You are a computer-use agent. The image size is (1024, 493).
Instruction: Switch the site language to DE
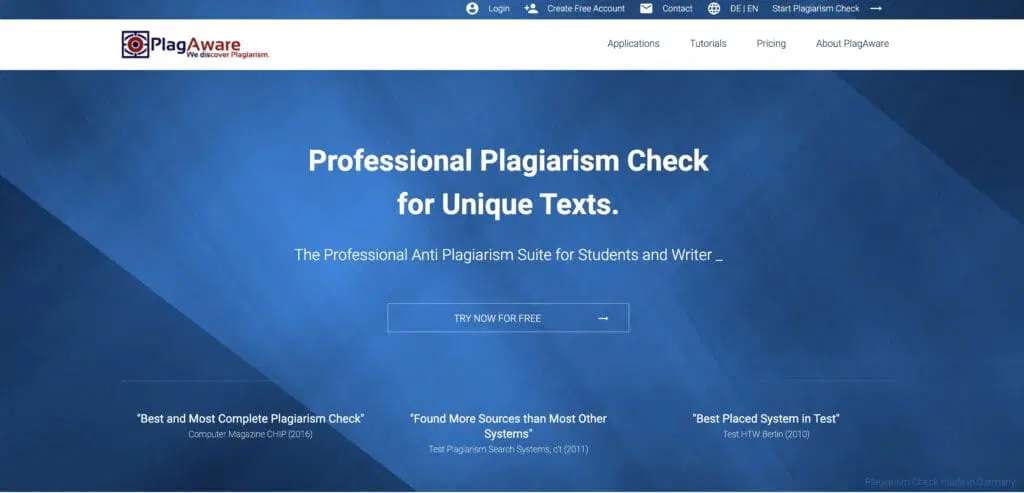point(735,9)
